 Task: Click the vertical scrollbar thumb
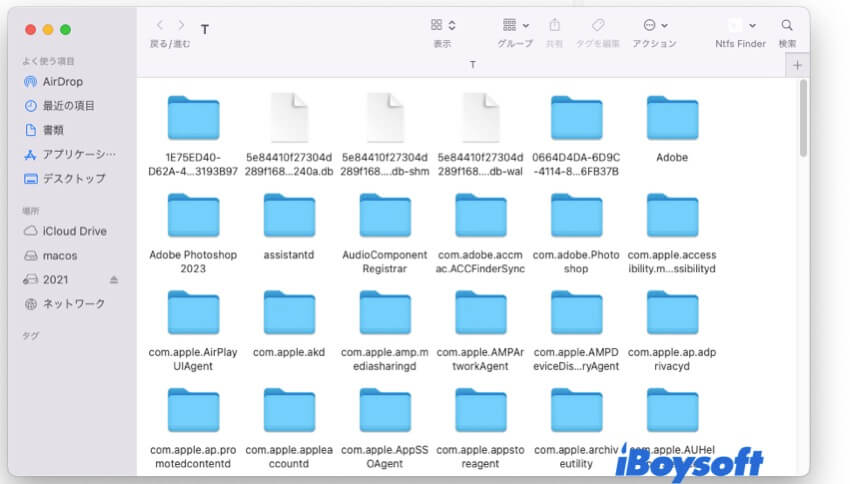click(x=803, y=118)
